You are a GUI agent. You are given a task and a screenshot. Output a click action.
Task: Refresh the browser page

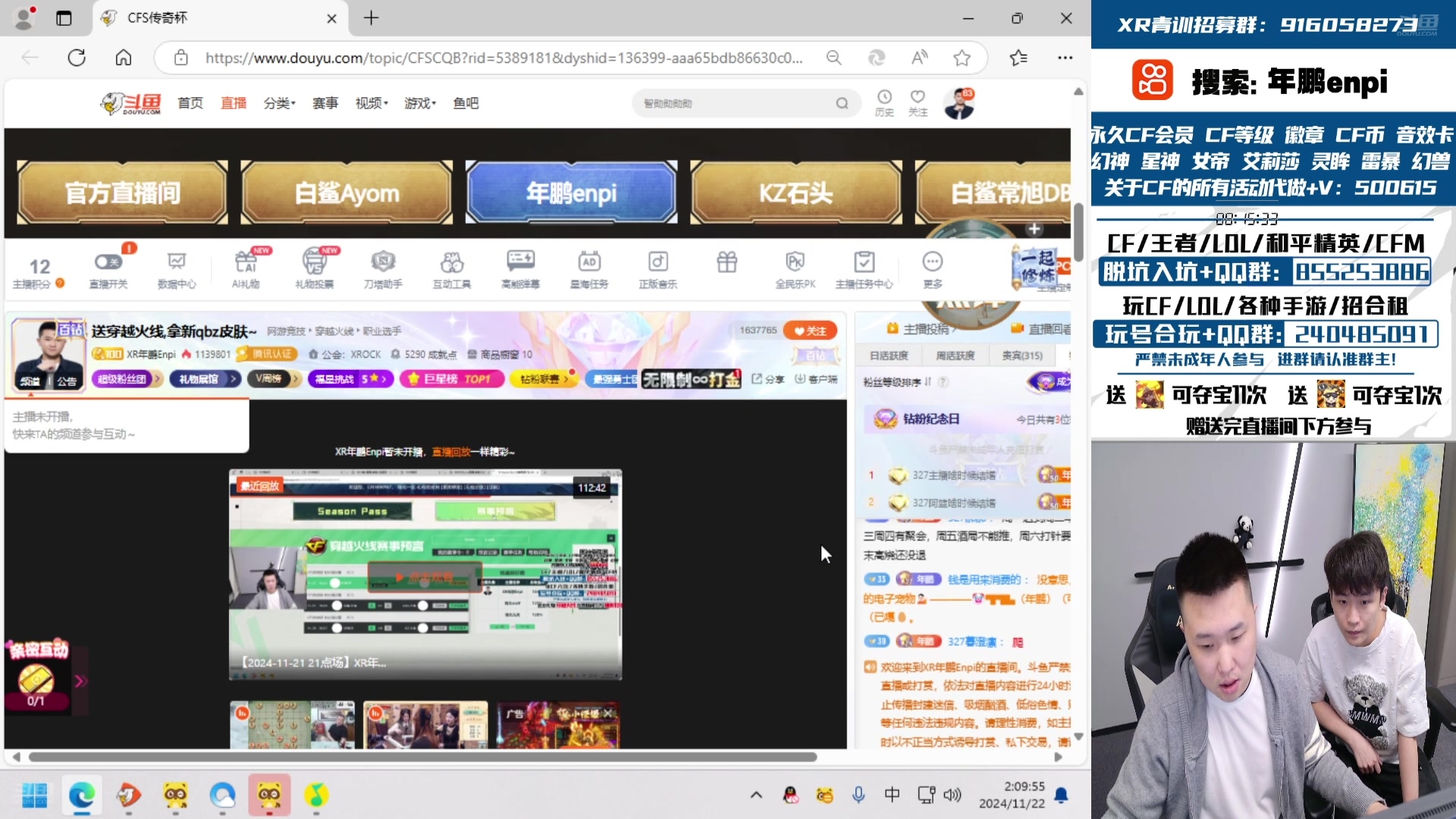[x=77, y=58]
